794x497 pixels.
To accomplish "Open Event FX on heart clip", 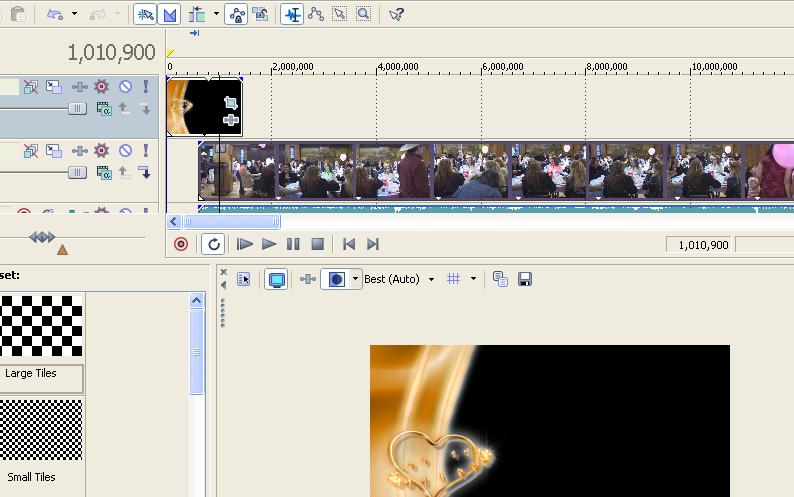I will pyautogui.click(x=230, y=120).
